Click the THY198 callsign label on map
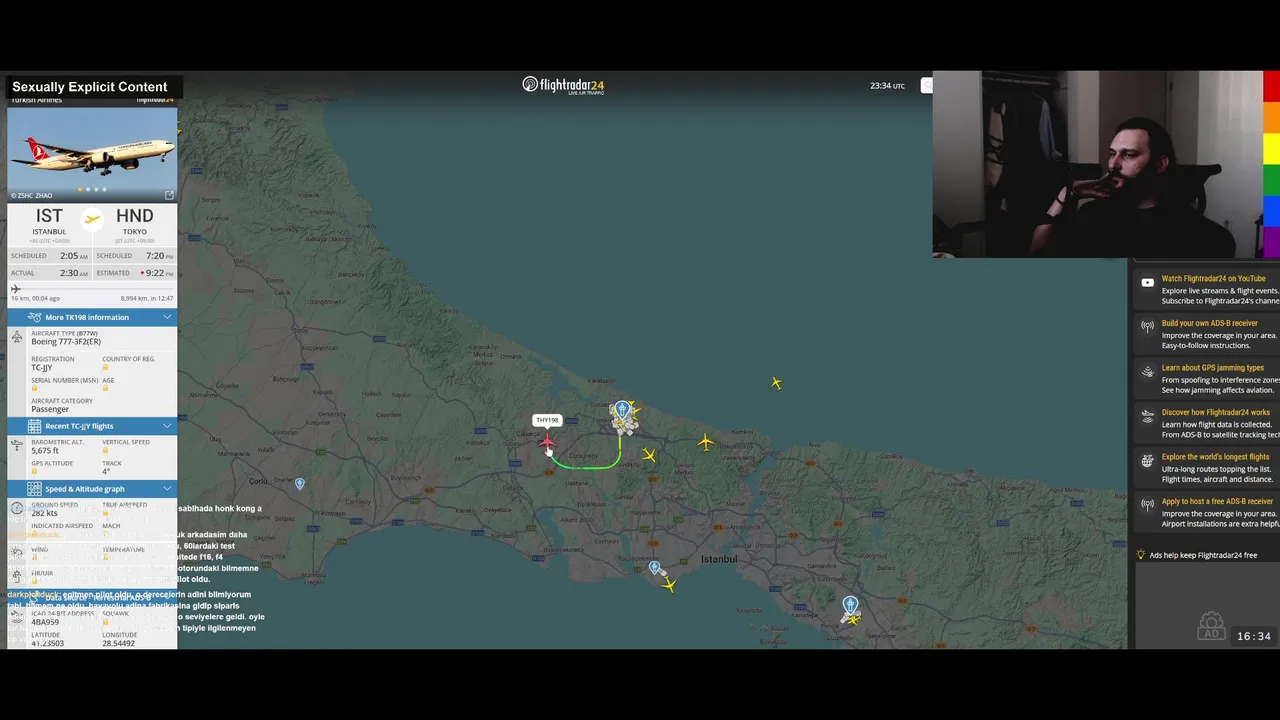The image size is (1280, 720). pos(547,421)
